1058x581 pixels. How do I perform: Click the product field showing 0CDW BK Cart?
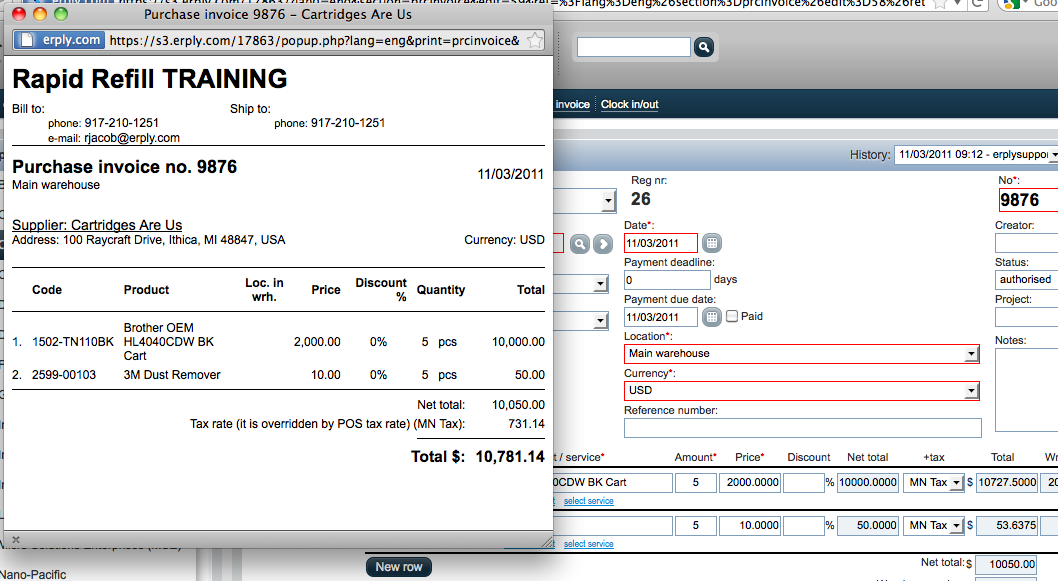pyautogui.click(x=613, y=482)
